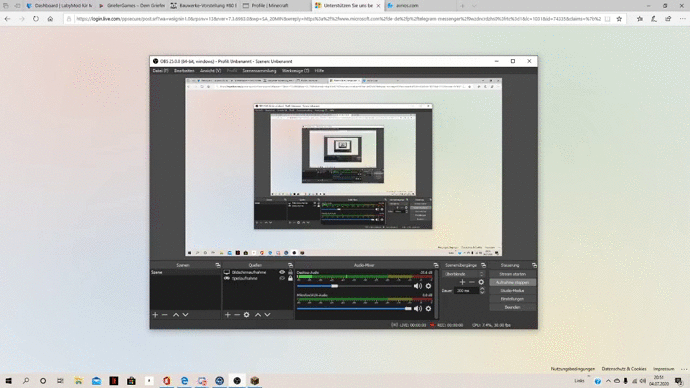Pop out the Audio-Mixer dock icon
Screen dimensions: 690x388
click(436, 265)
